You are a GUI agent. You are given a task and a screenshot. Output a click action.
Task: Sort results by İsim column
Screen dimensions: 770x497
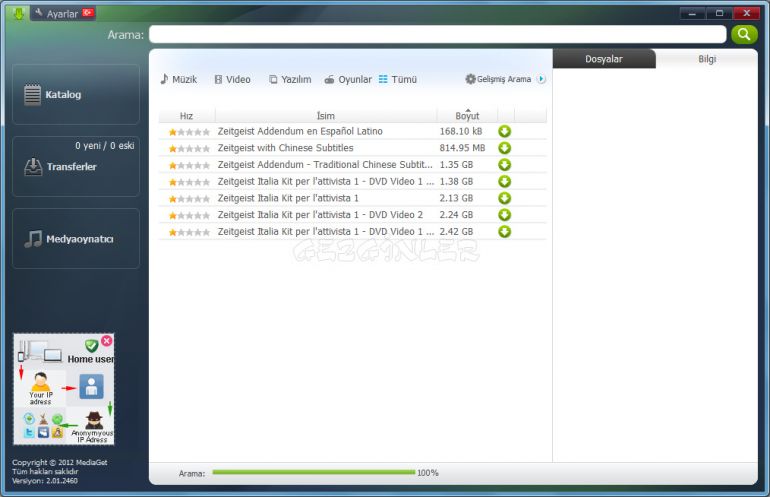tap(326, 116)
